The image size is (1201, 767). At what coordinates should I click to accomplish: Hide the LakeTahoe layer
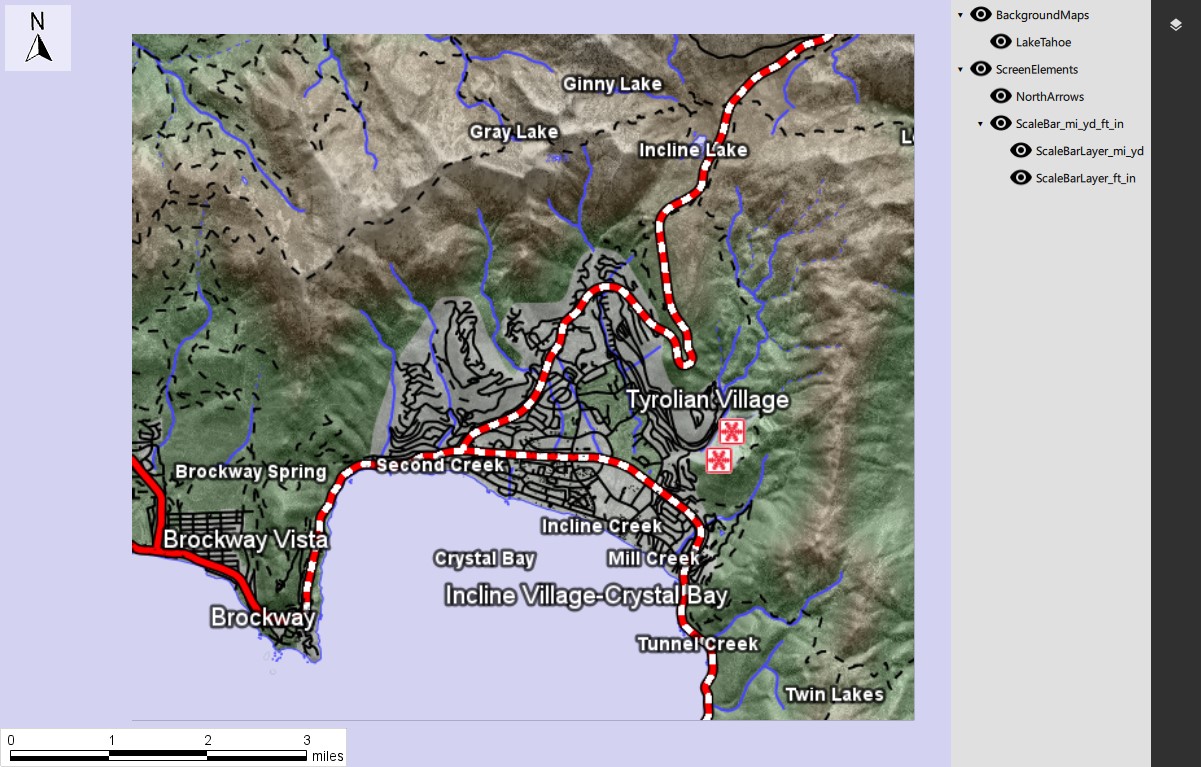(x=1001, y=42)
